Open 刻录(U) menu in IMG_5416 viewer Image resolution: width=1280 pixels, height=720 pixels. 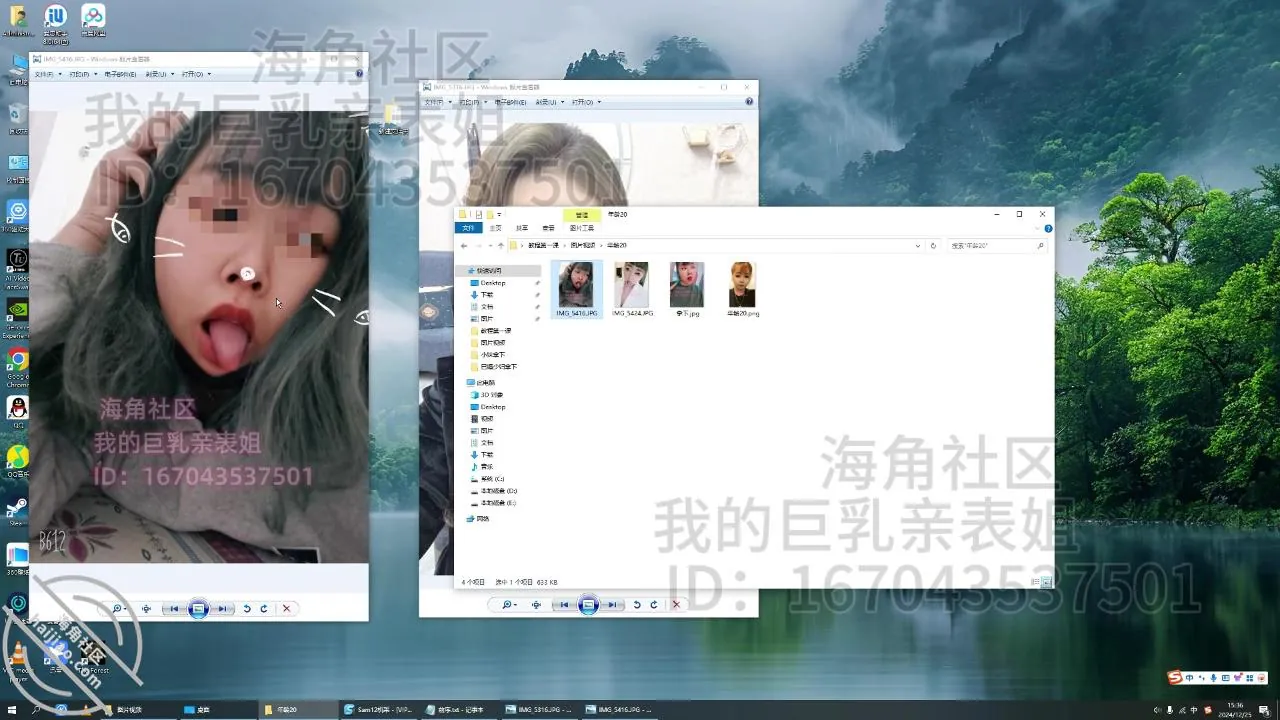[158, 74]
